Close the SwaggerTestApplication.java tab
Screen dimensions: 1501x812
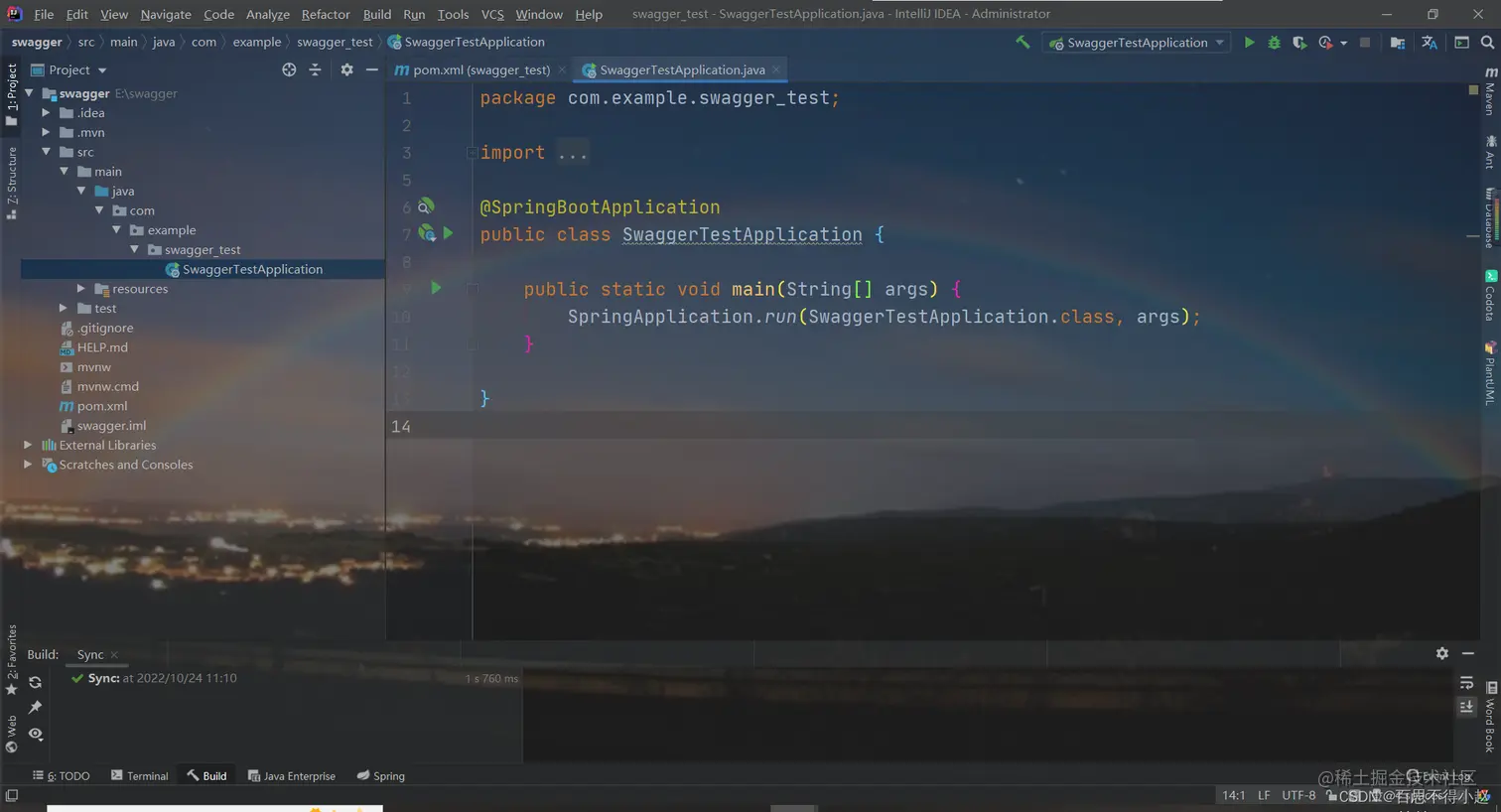776,69
